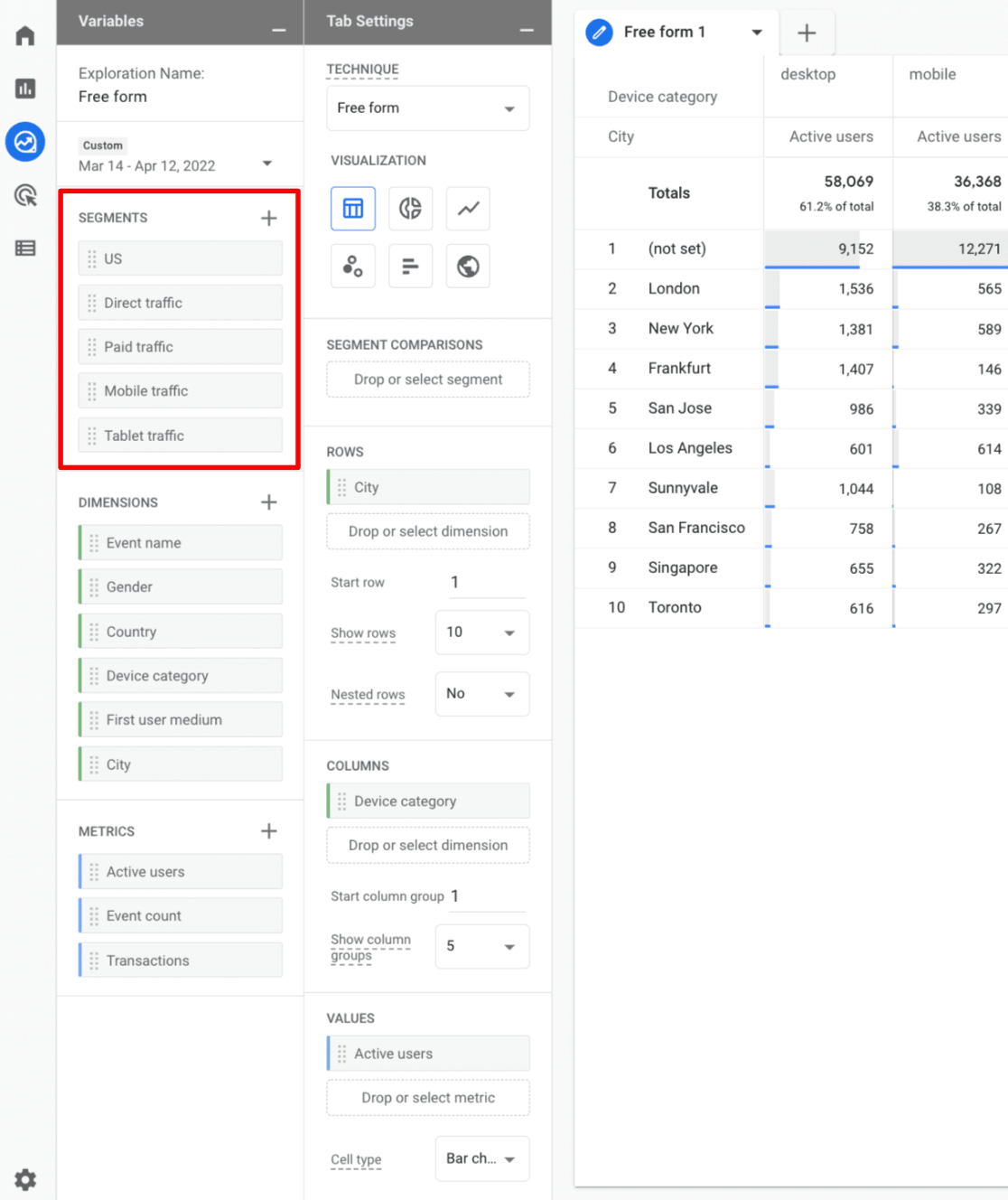Open the Free form technique dropdown

coord(427,108)
